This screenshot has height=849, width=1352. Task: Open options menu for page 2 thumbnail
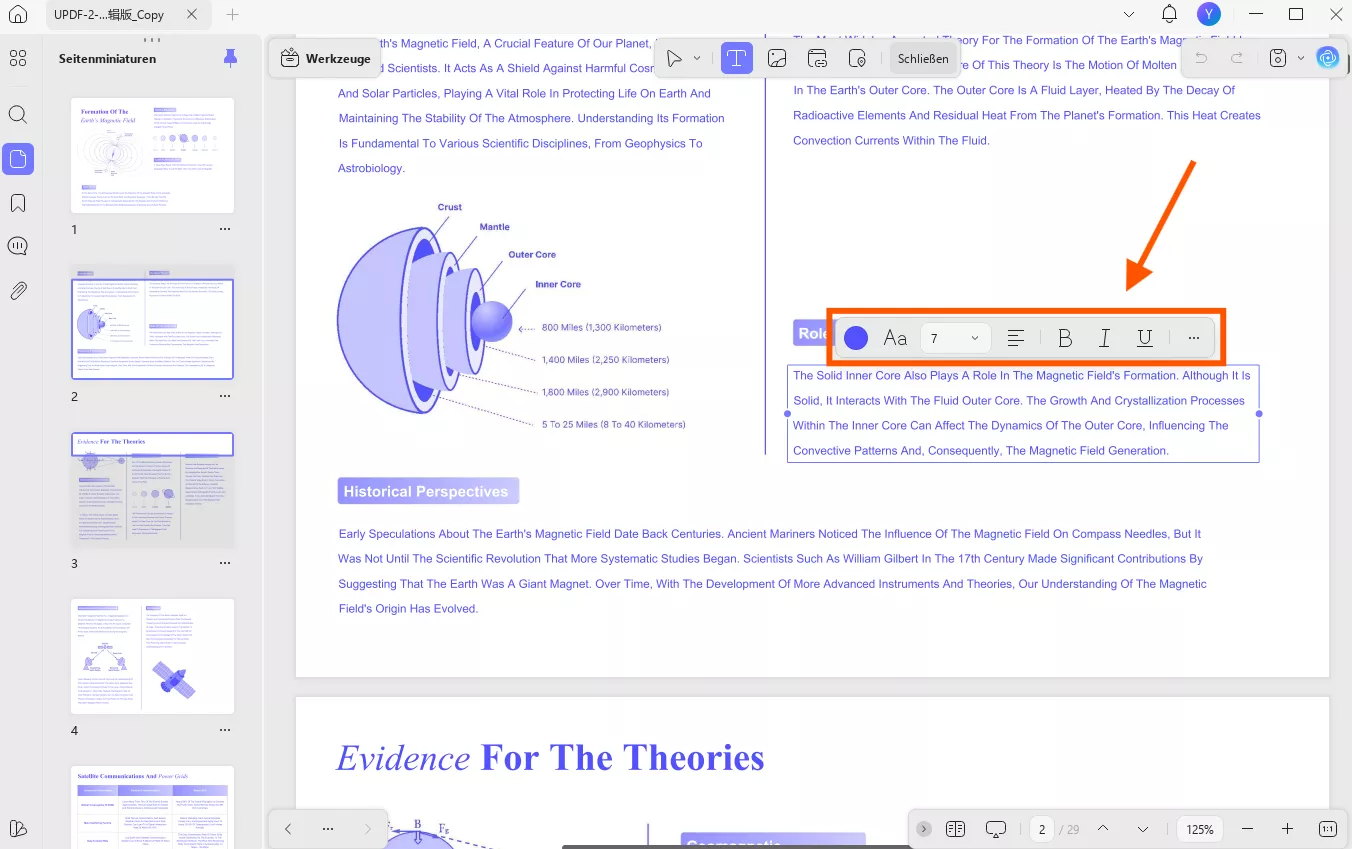click(225, 396)
